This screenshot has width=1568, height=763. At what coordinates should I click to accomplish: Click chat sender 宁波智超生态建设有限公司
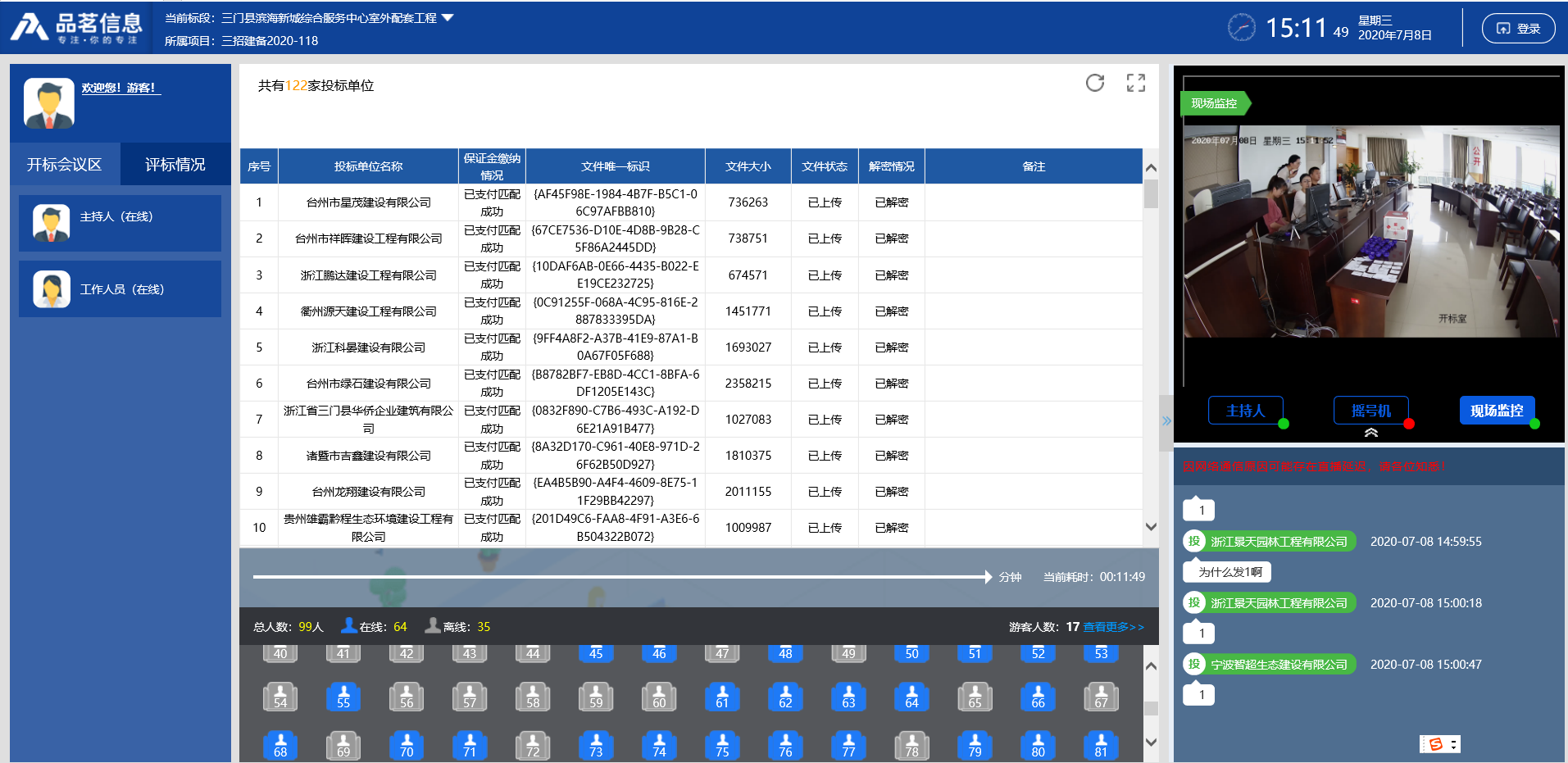click(1279, 665)
